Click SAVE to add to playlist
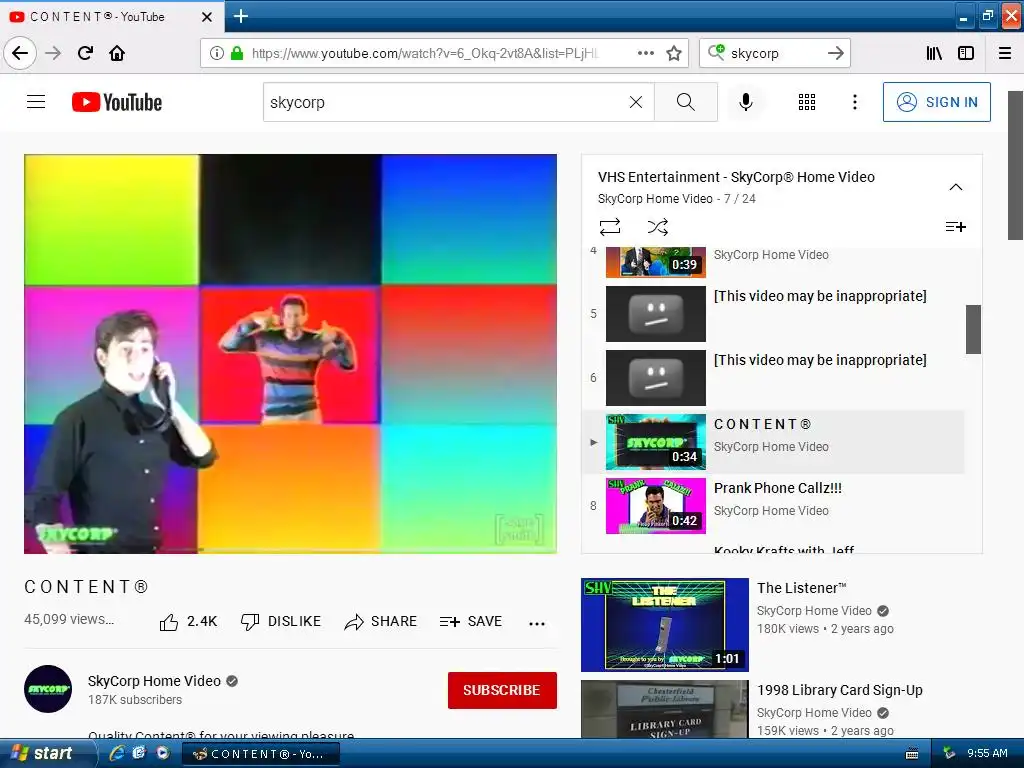The height and width of the screenshot is (768, 1024). click(x=471, y=622)
